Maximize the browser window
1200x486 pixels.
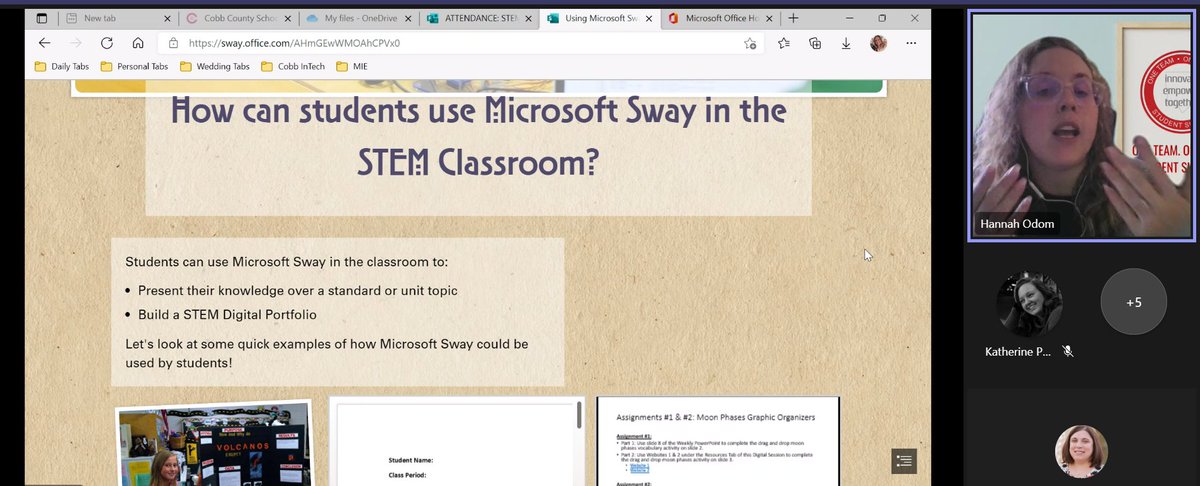coord(882,18)
